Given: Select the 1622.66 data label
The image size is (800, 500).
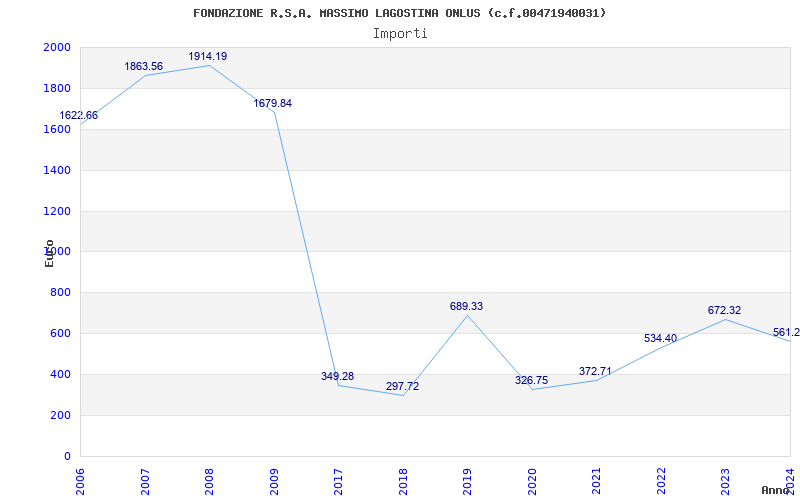Looking at the screenshot, I should (79, 115).
